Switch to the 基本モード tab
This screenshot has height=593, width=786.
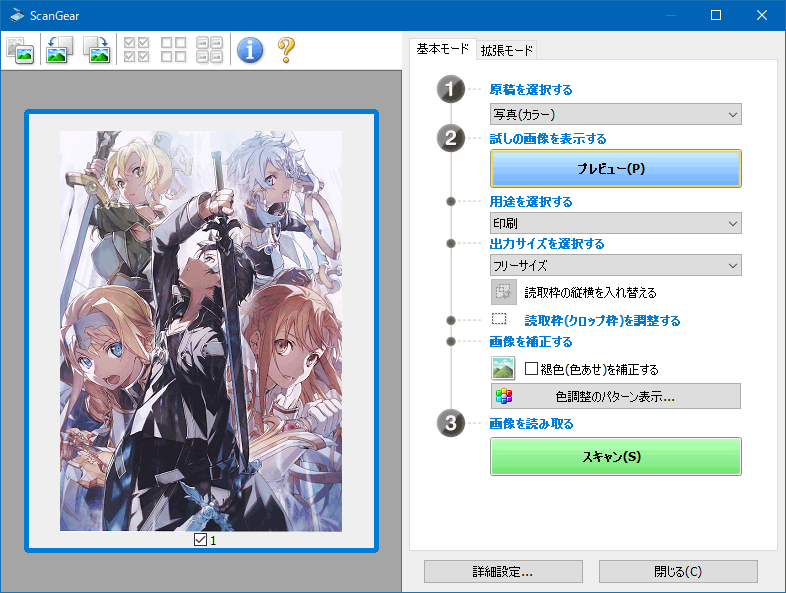pos(442,49)
